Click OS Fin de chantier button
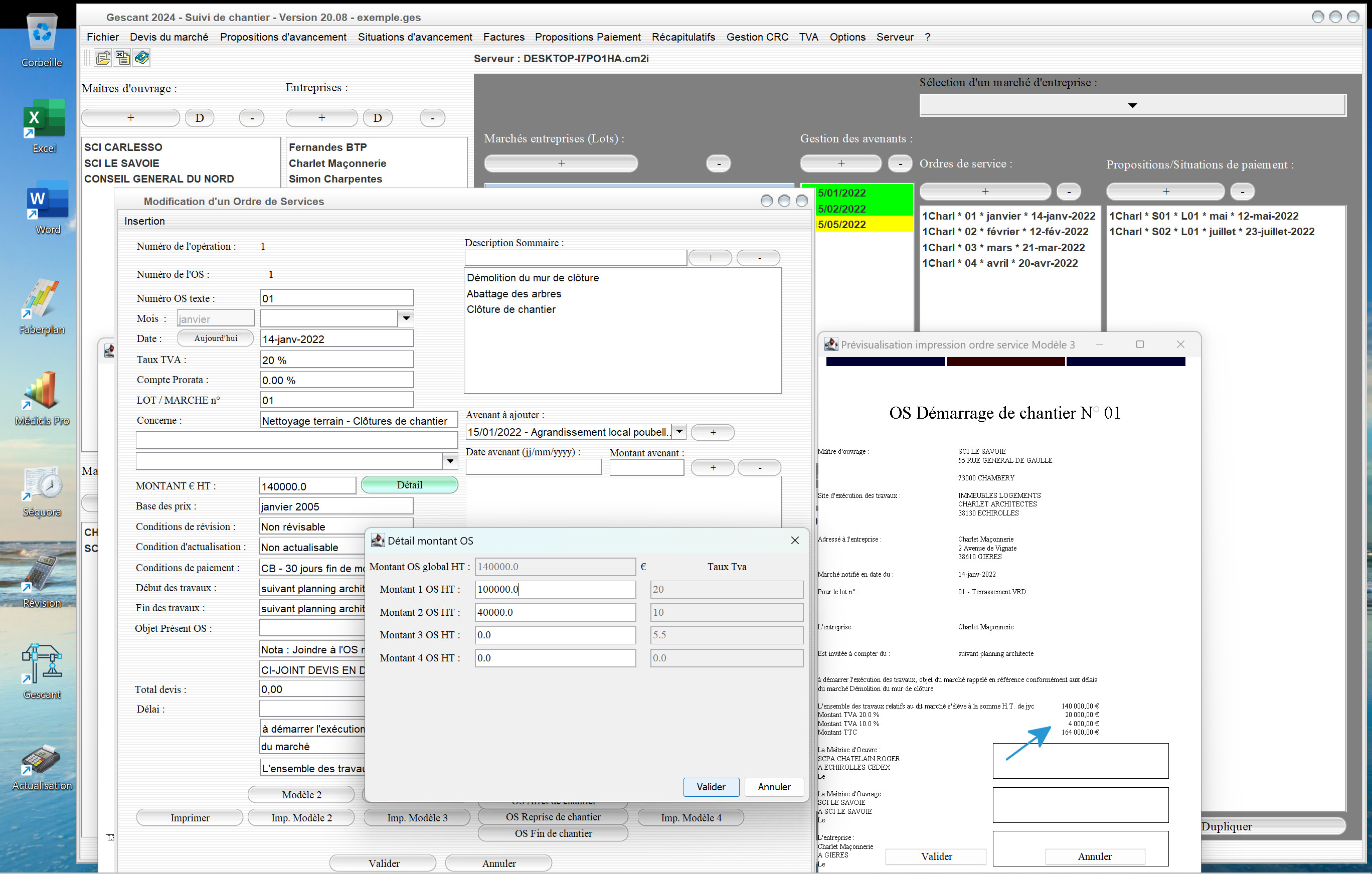This screenshot has height=874, width=1372. [x=553, y=833]
